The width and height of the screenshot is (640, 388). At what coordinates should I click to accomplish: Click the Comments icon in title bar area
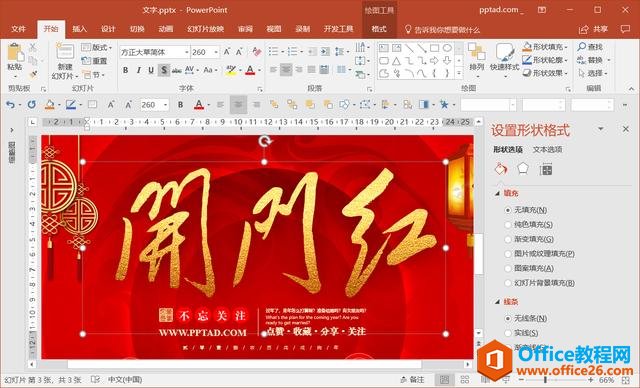pyautogui.click(x=625, y=29)
